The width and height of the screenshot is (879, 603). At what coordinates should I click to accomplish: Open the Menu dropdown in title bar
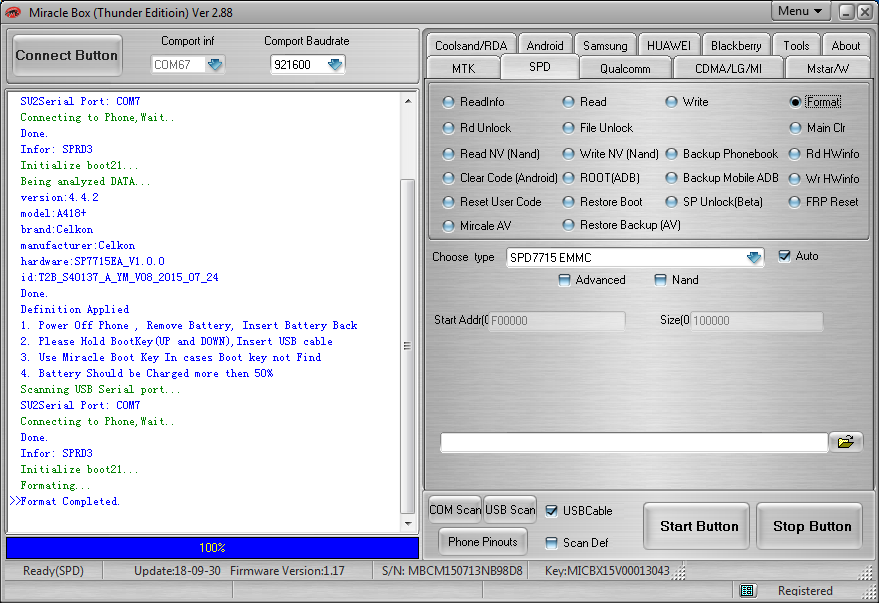click(799, 11)
